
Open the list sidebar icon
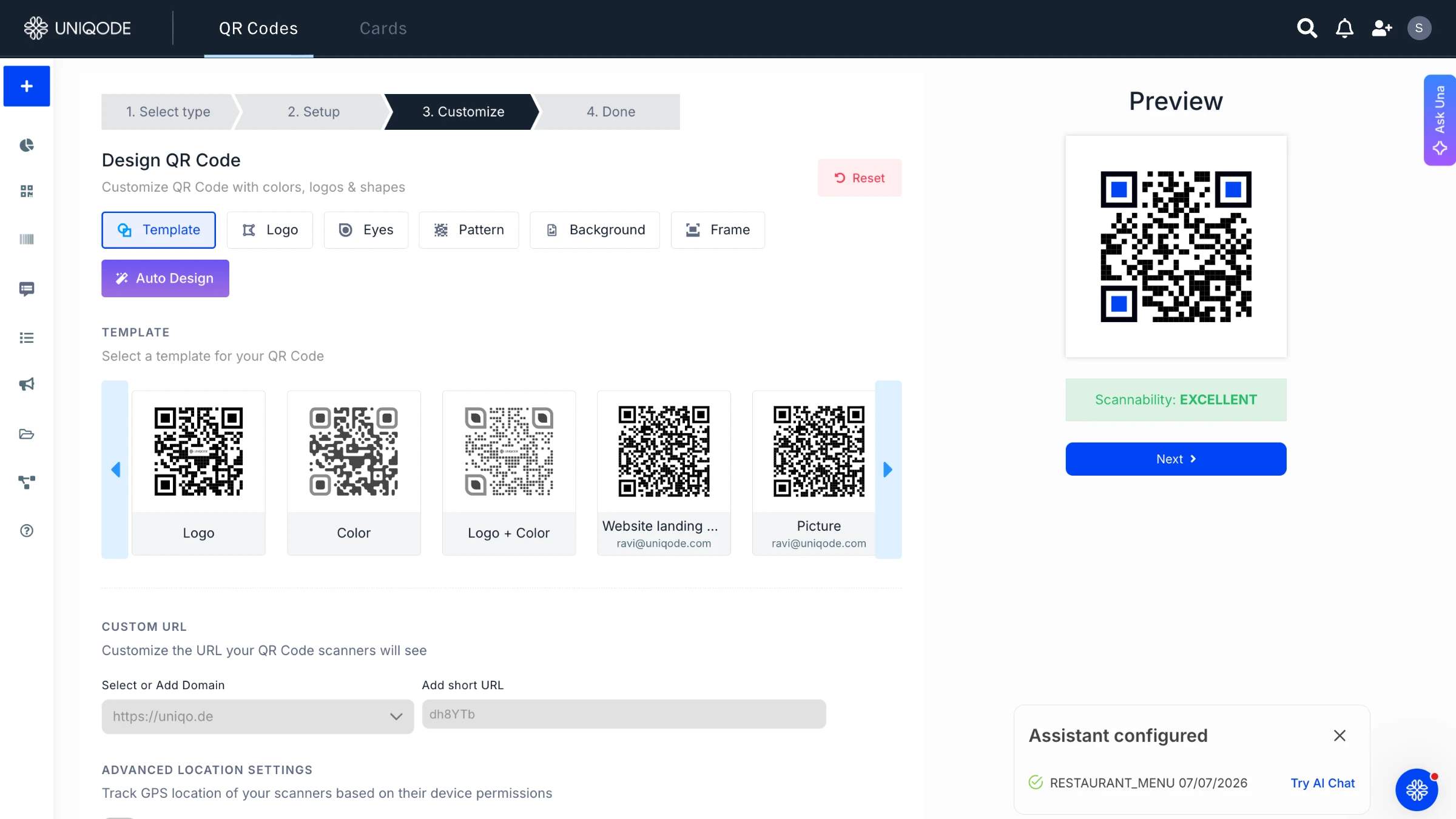tap(27, 338)
